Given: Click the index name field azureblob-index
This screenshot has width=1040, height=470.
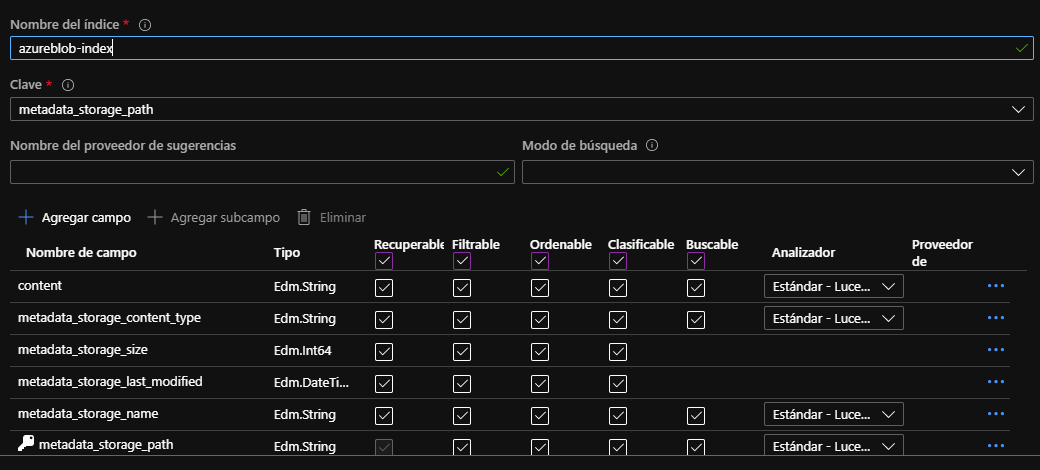Looking at the screenshot, I should click(x=521, y=48).
